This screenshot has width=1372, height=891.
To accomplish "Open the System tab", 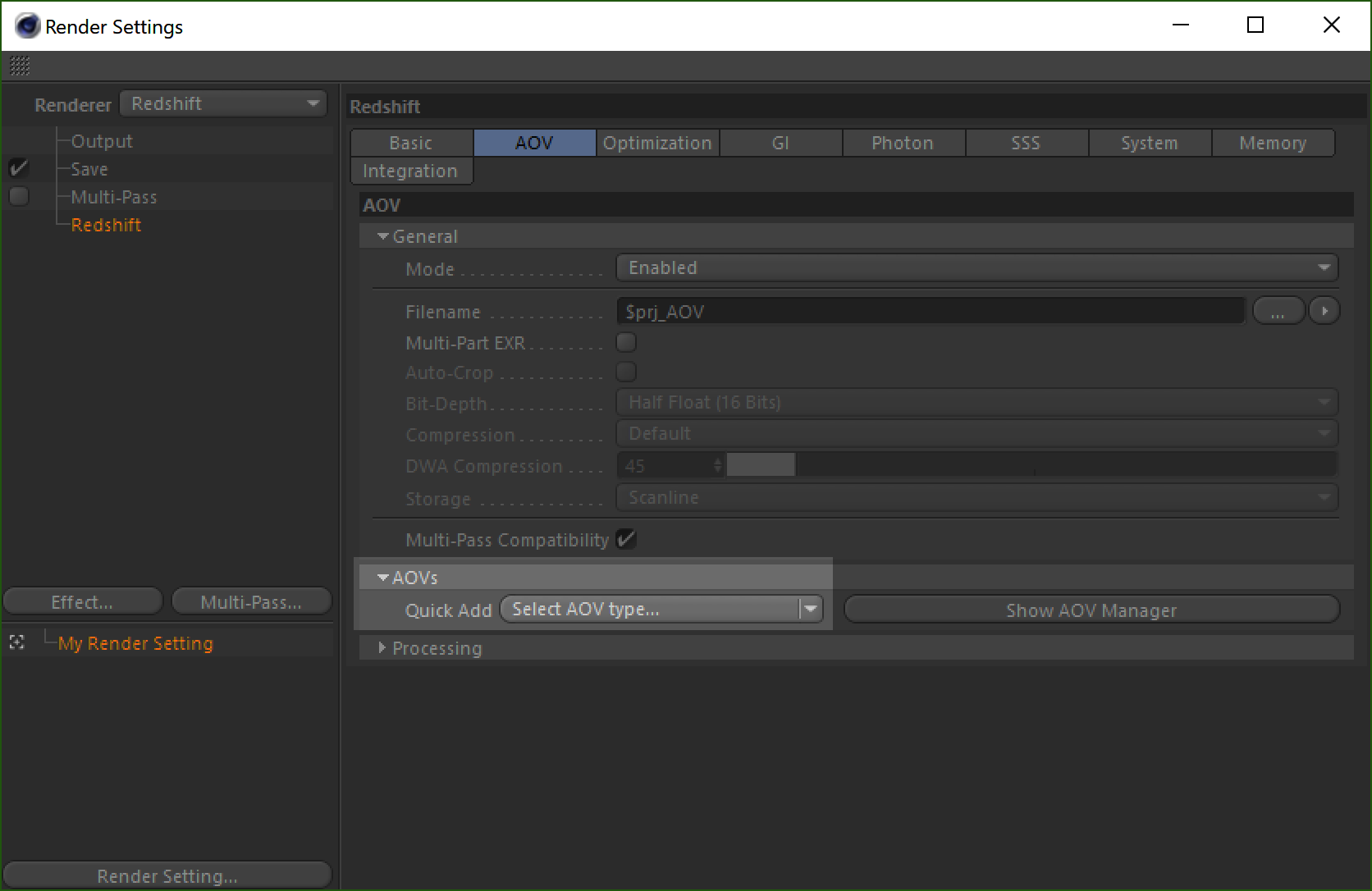I will point(1150,143).
